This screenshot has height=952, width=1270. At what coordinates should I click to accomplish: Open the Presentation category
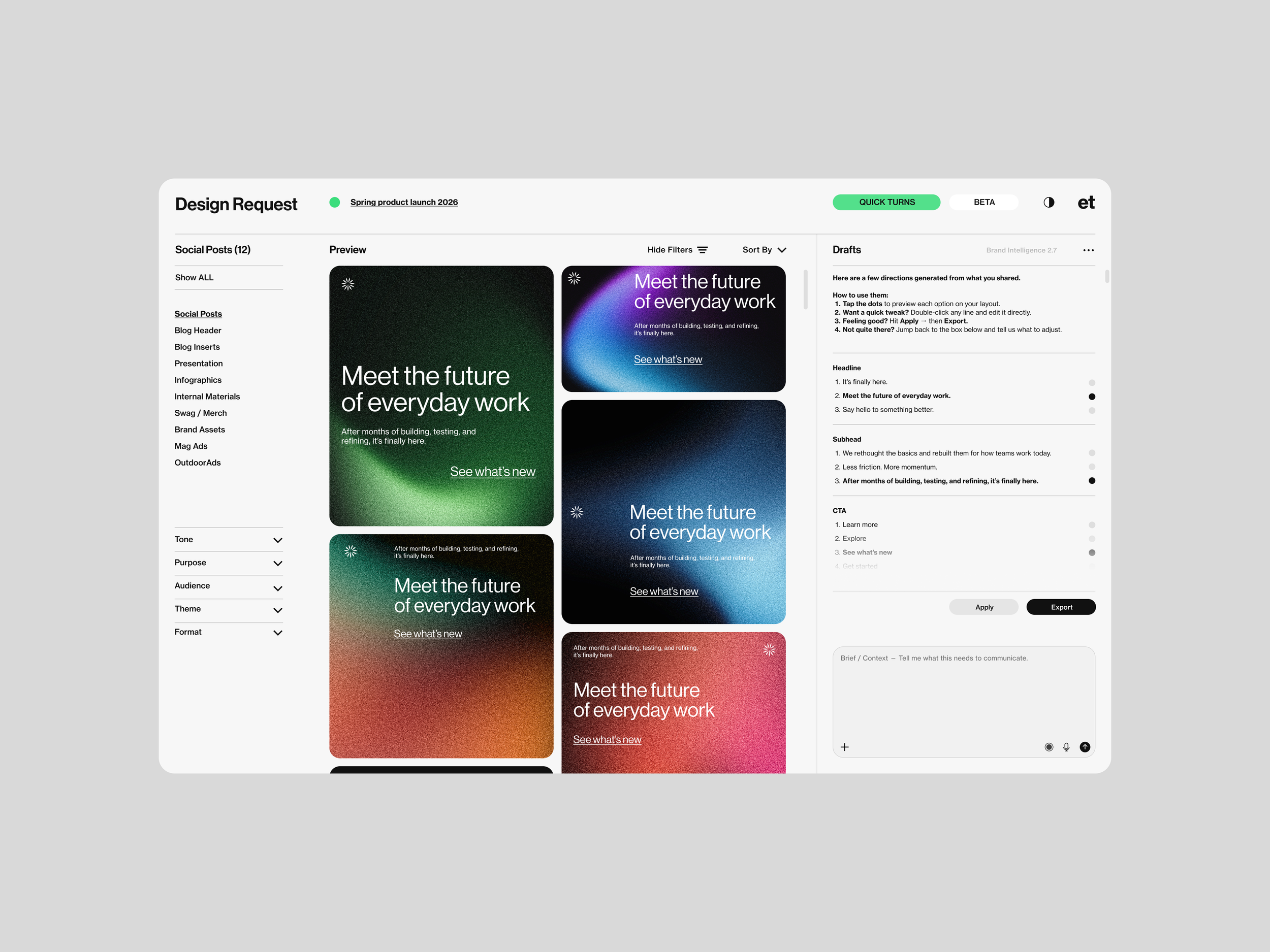click(199, 363)
